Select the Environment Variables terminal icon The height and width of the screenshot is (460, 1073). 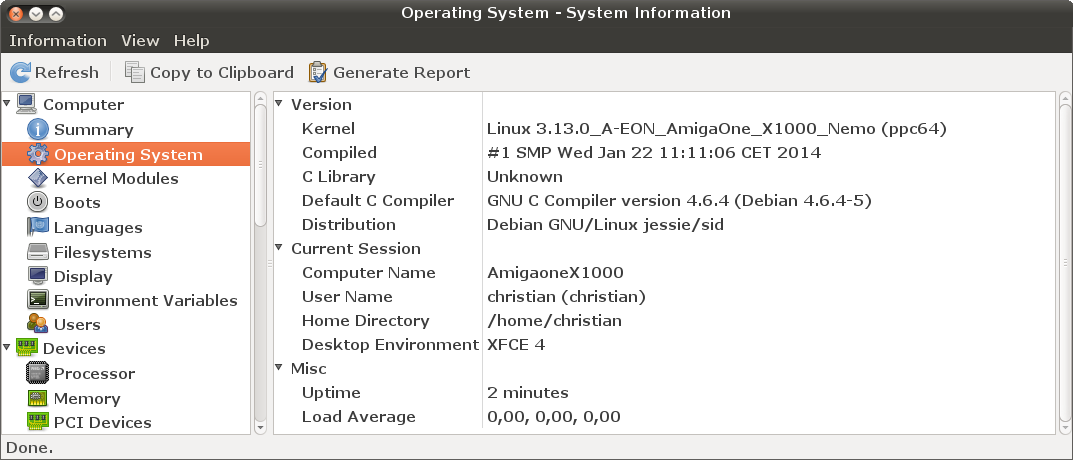(37, 300)
